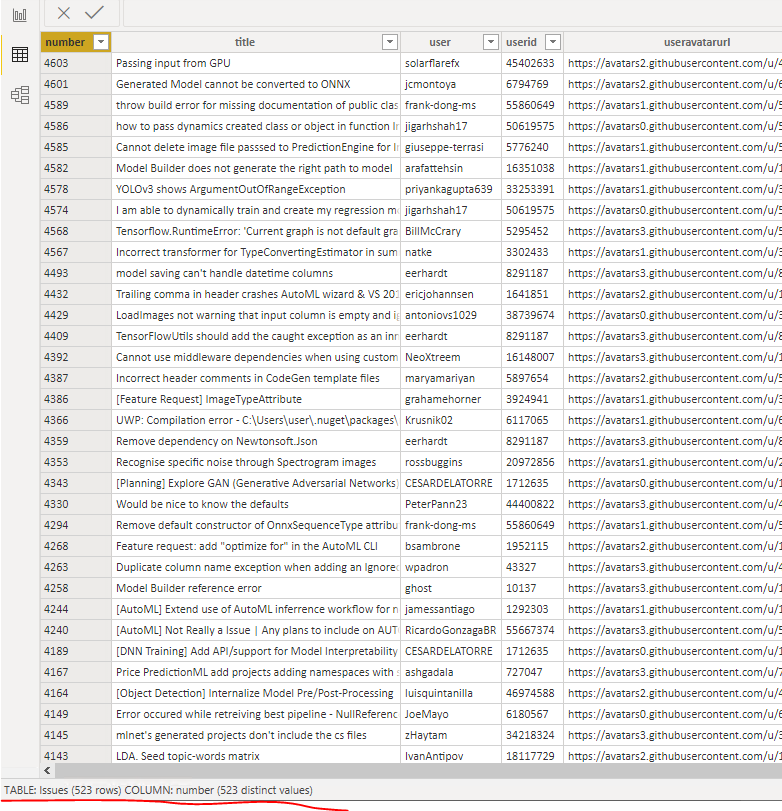
Task: Select user cell 'zHaytam'
Action: point(450,735)
